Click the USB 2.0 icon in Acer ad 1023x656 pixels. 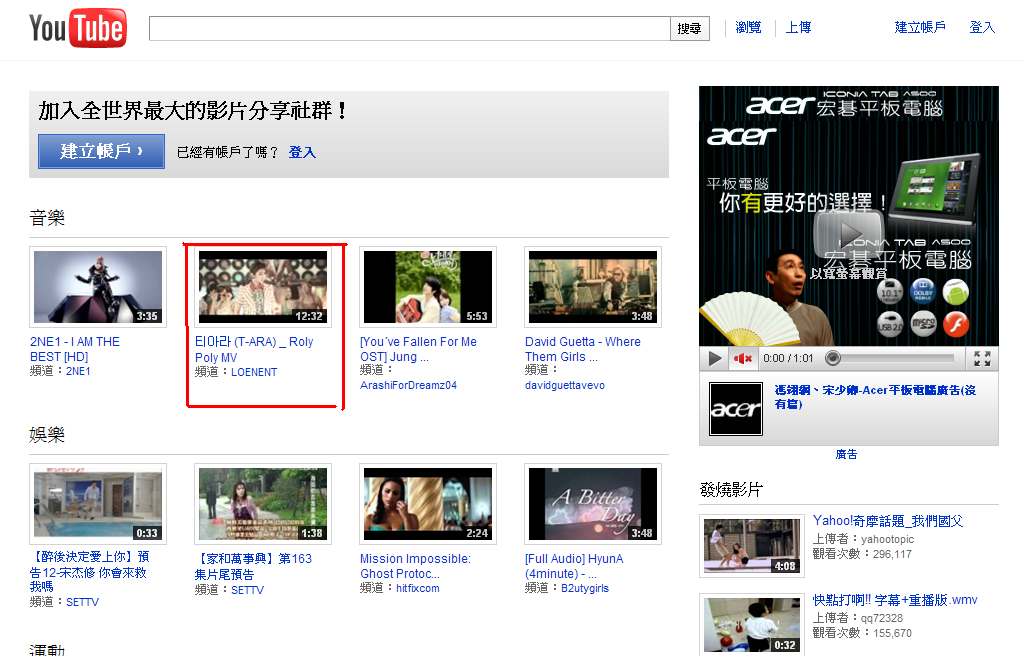click(x=890, y=324)
